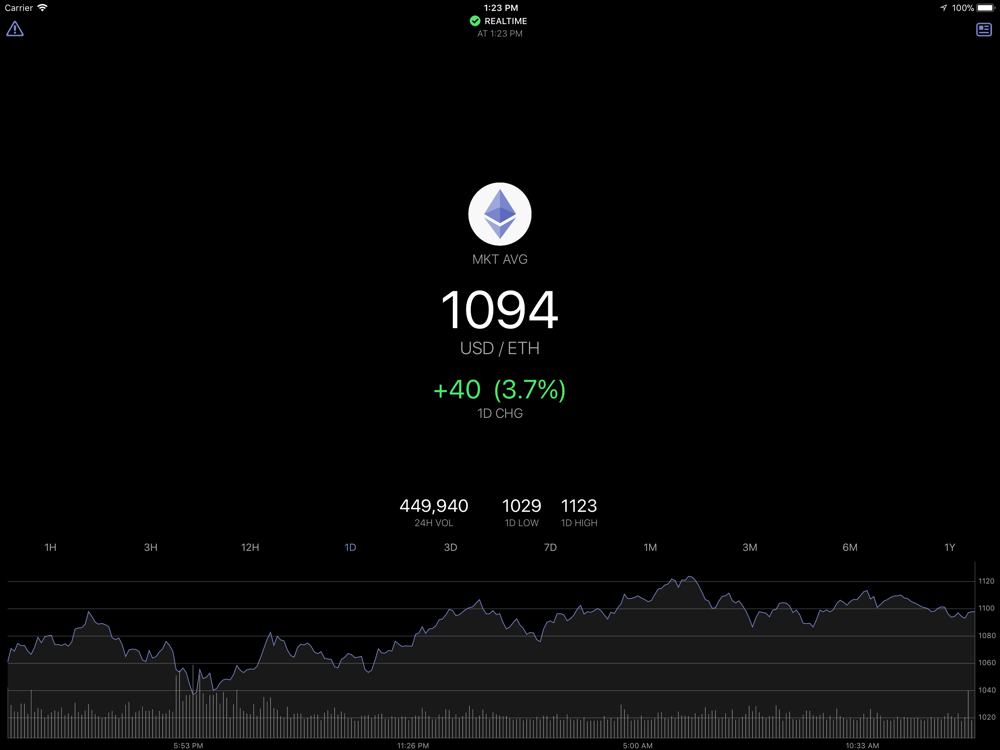Tap the Ethereum coin logo
Viewport: 1000px width, 750px height.
tap(500, 214)
